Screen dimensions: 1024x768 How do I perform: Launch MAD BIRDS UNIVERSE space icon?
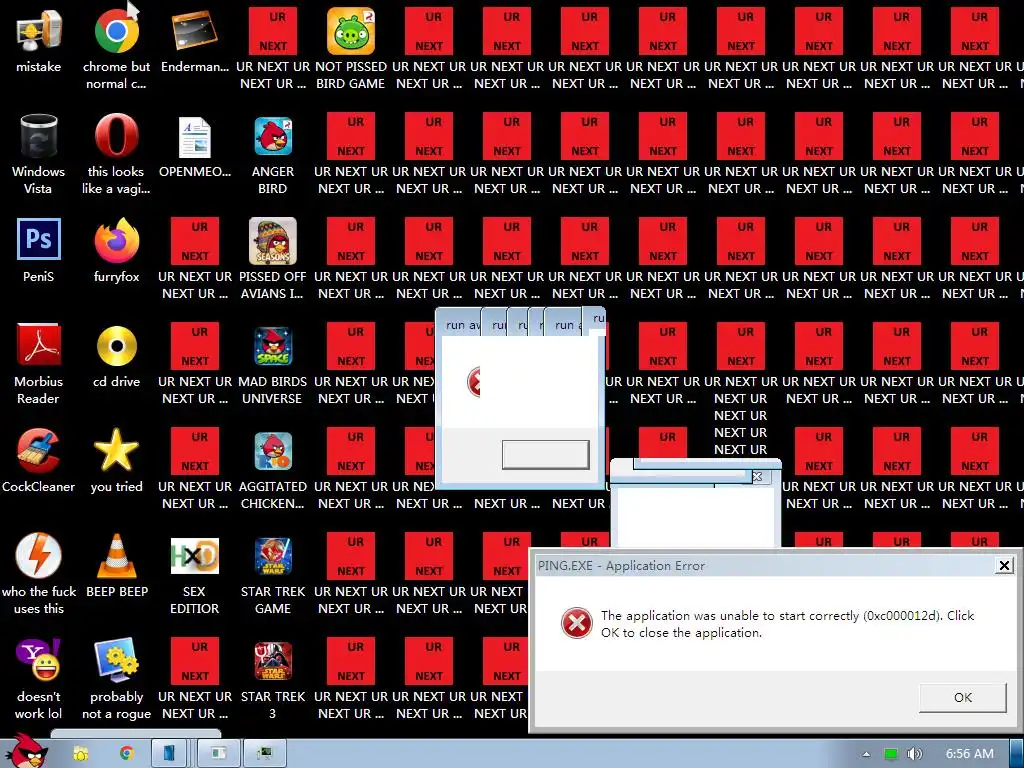(x=272, y=345)
